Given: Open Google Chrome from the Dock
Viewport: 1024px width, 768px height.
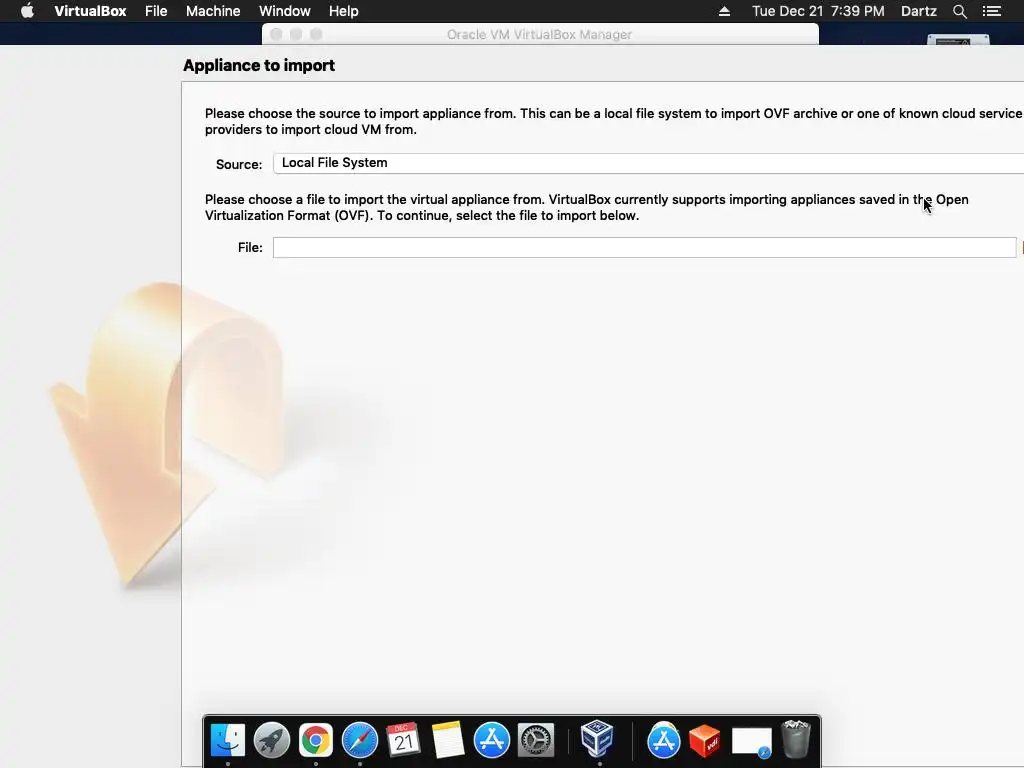Looking at the screenshot, I should [315, 741].
